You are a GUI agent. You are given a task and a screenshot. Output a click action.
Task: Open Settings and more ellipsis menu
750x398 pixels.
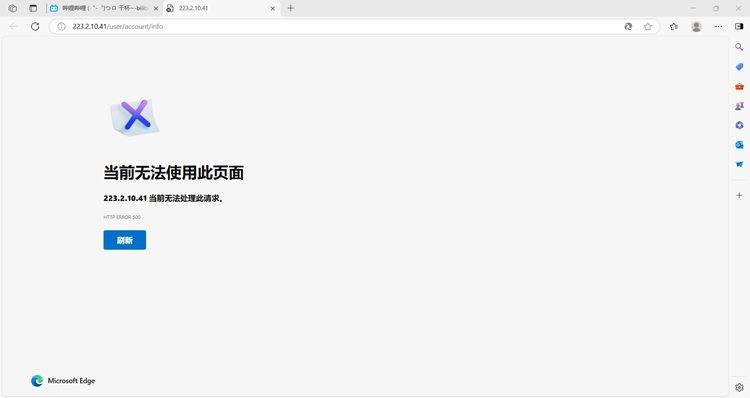(718, 26)
